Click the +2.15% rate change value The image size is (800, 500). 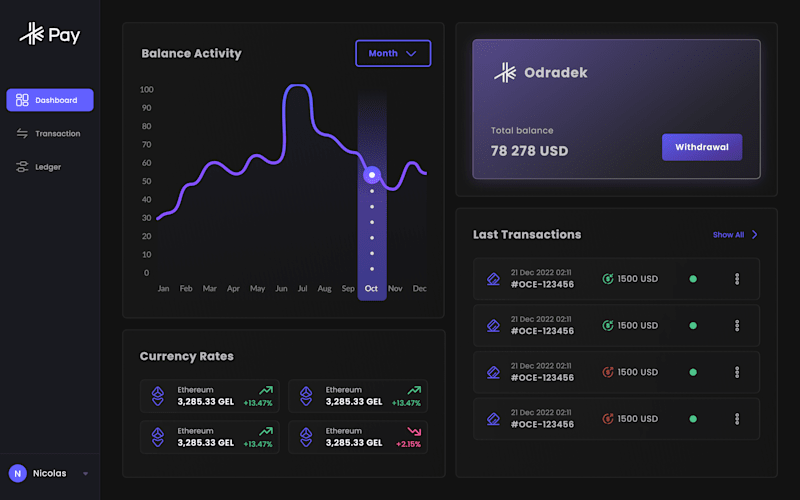408,444
